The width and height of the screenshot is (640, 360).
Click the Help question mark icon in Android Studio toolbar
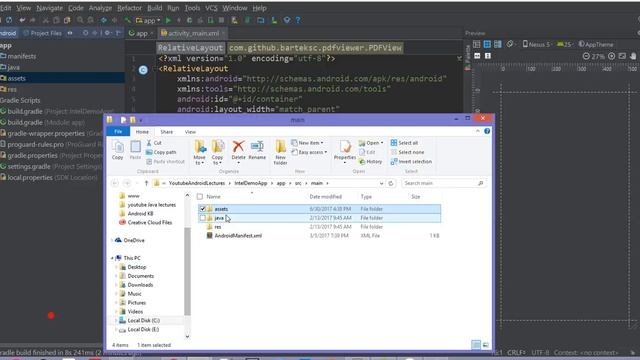[x=298, y=20]
